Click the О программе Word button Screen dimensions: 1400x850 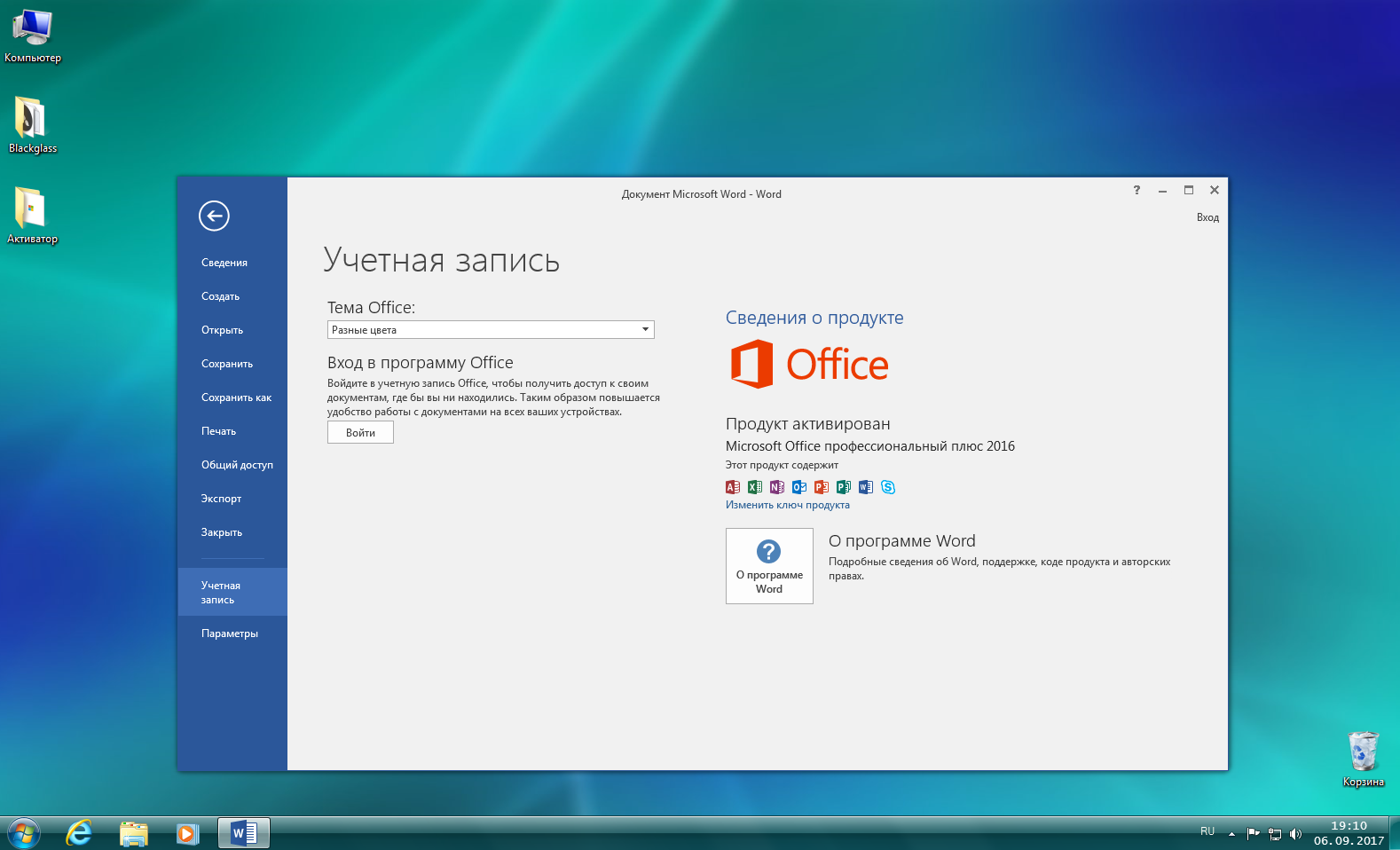click(x=769, y=566)
